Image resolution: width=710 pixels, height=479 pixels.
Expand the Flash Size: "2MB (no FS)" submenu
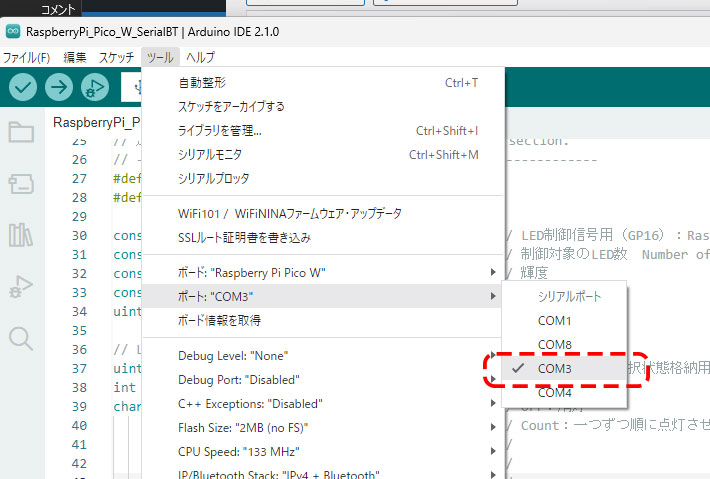(x=322, y=428)
